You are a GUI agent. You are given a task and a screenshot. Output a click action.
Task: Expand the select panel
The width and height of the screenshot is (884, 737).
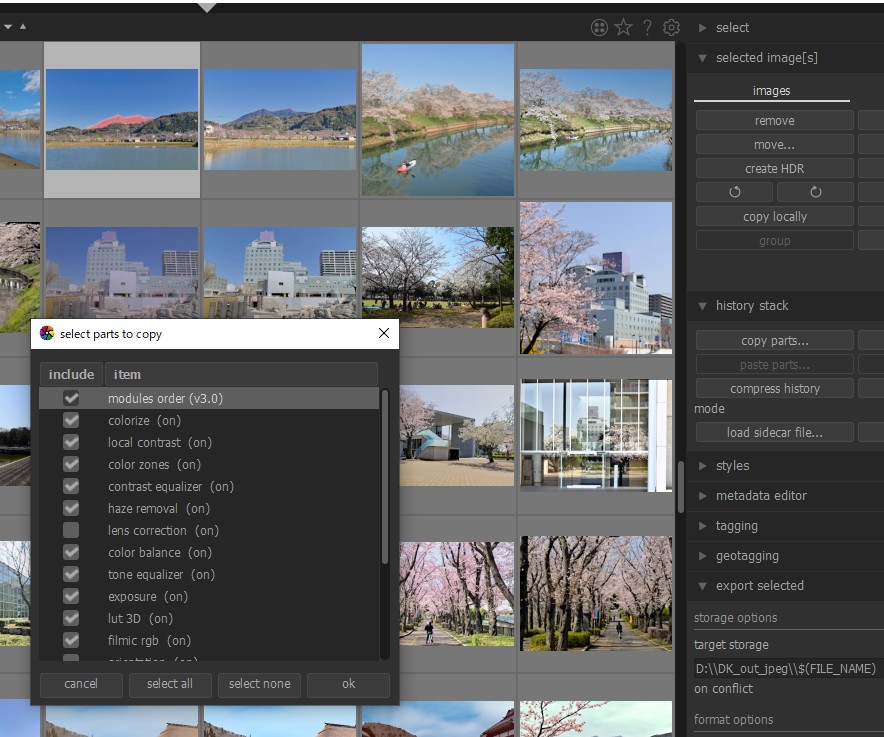[x=702, y=28]
